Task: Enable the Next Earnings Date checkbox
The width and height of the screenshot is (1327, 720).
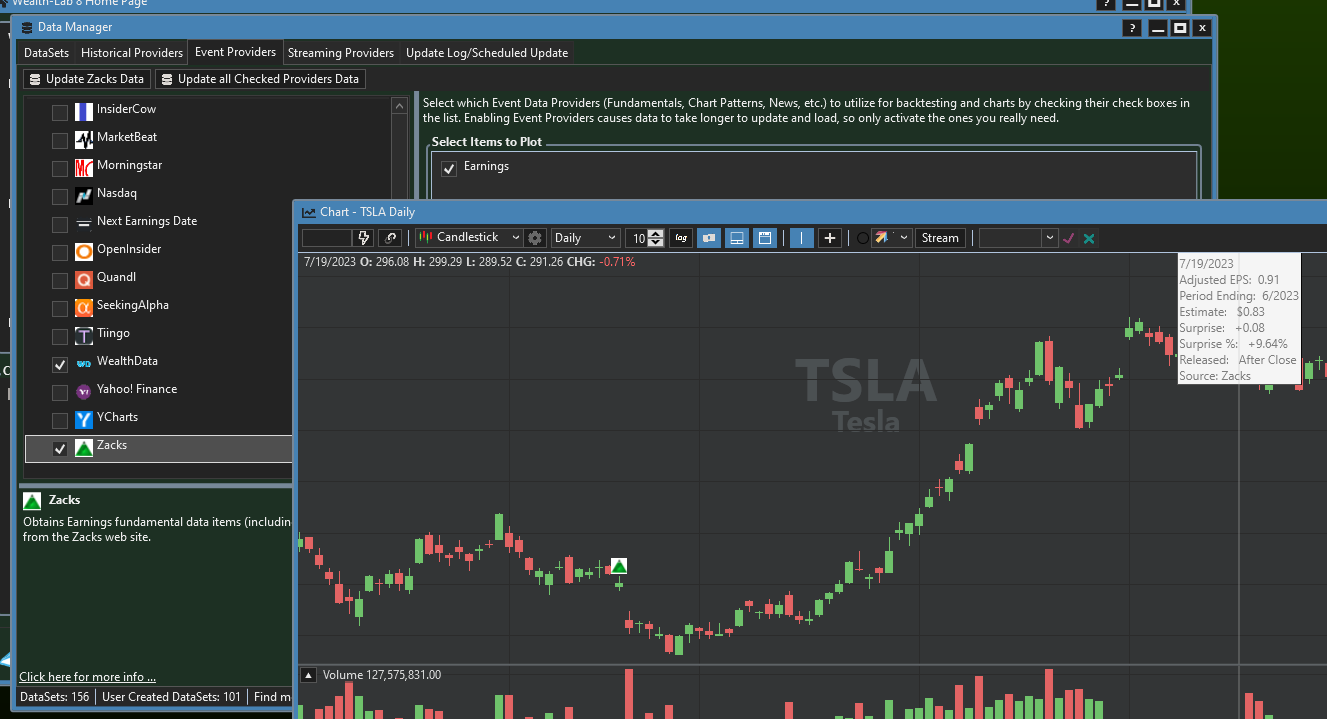Action: [x=60, y=224]
